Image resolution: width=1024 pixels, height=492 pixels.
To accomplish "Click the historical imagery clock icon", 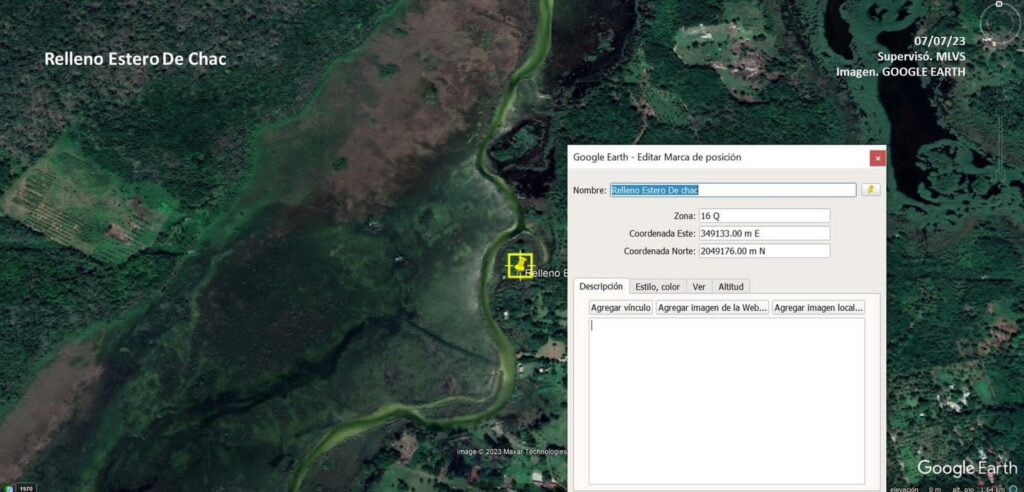I will click(x=10, y=488).
